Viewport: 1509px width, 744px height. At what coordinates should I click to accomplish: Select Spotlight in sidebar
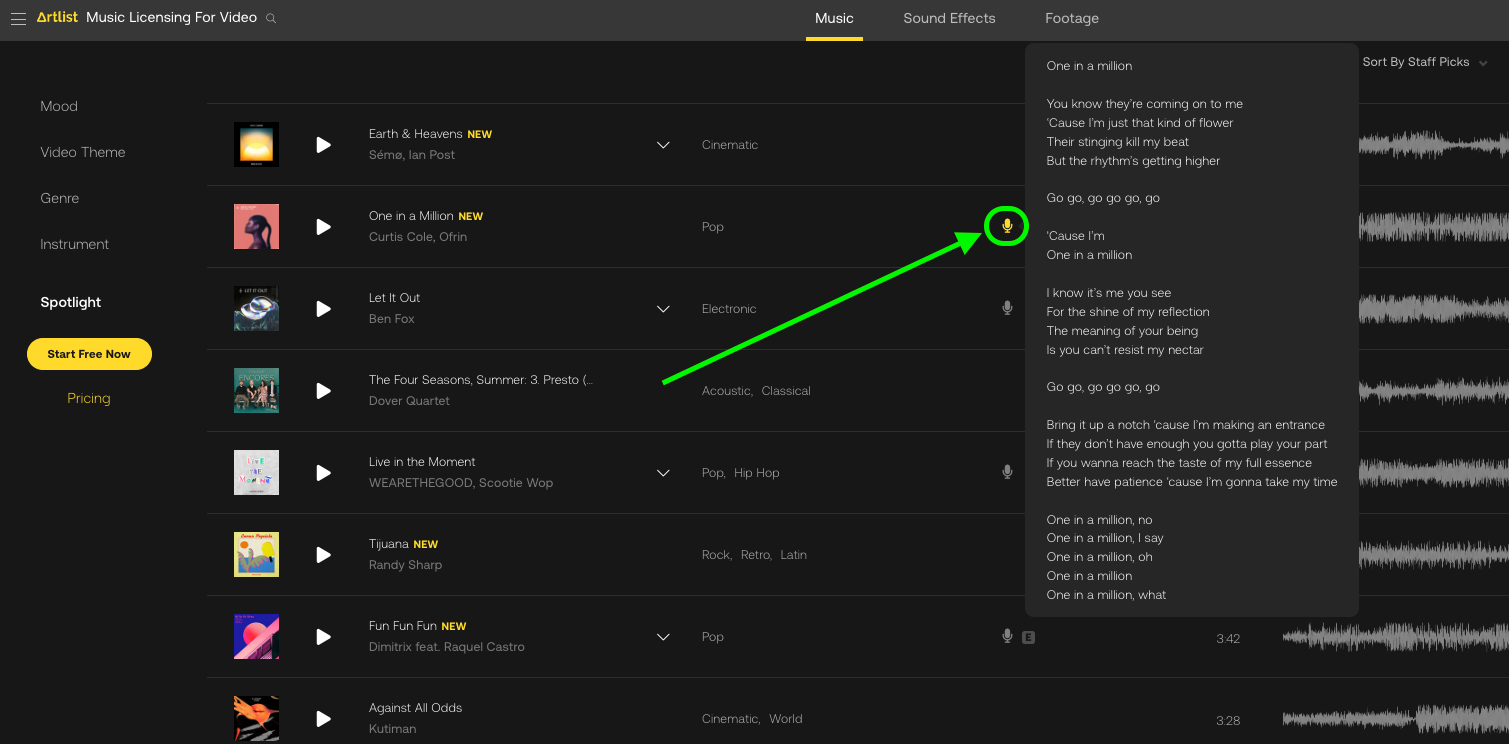click(x=71, y=302)
